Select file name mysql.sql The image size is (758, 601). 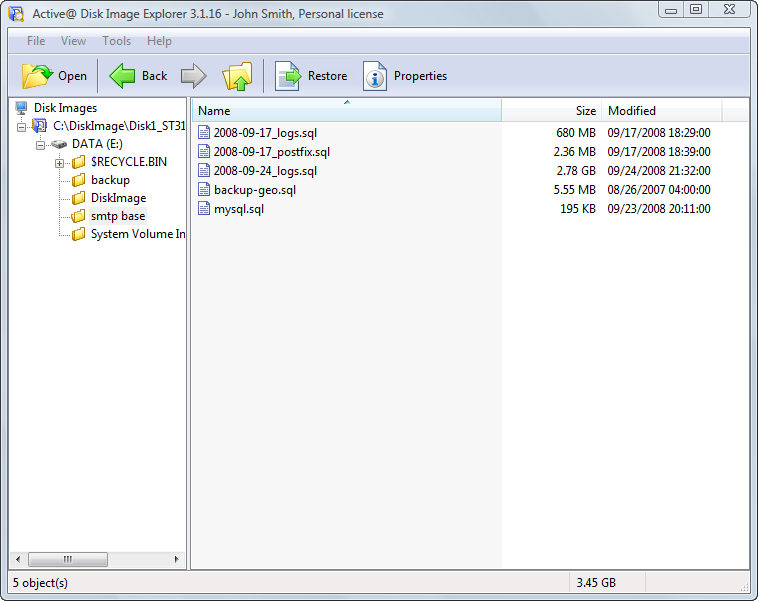tap(239, 209)
